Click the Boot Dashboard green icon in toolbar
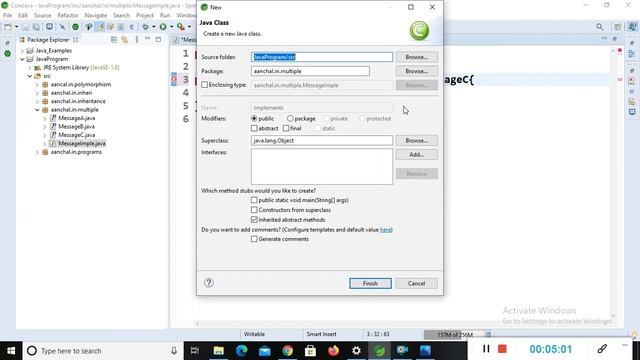The height and width of the screenshot is (360, 640). click(x=76, y=27)
